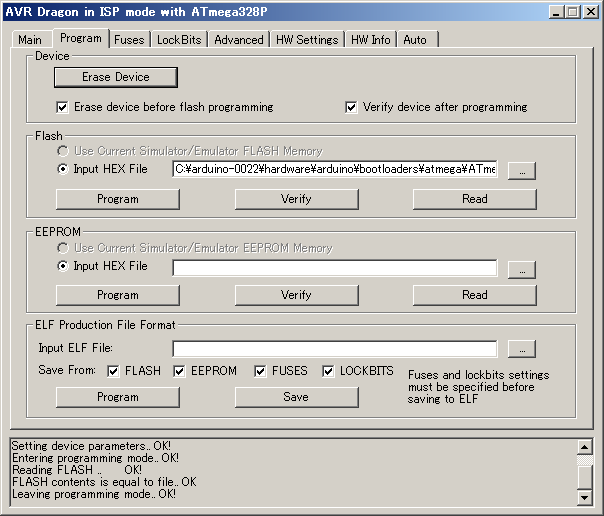Program the EEPROM memory
604x516 pixels.
pos(118,295)
